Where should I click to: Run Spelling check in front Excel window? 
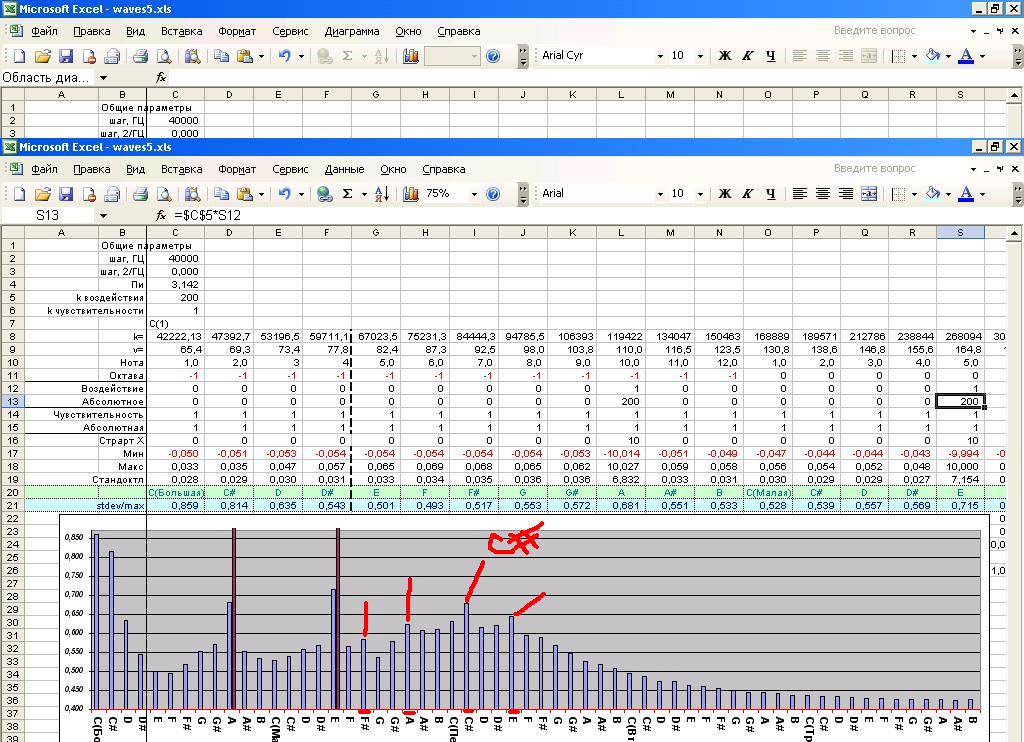[192, 194]
